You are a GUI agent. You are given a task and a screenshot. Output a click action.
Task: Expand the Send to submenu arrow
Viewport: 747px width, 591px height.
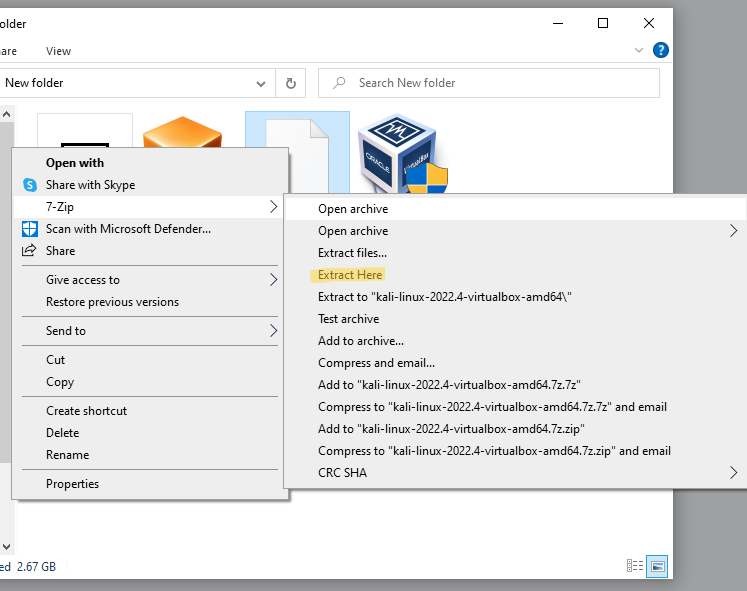click(x=274, y=331)
